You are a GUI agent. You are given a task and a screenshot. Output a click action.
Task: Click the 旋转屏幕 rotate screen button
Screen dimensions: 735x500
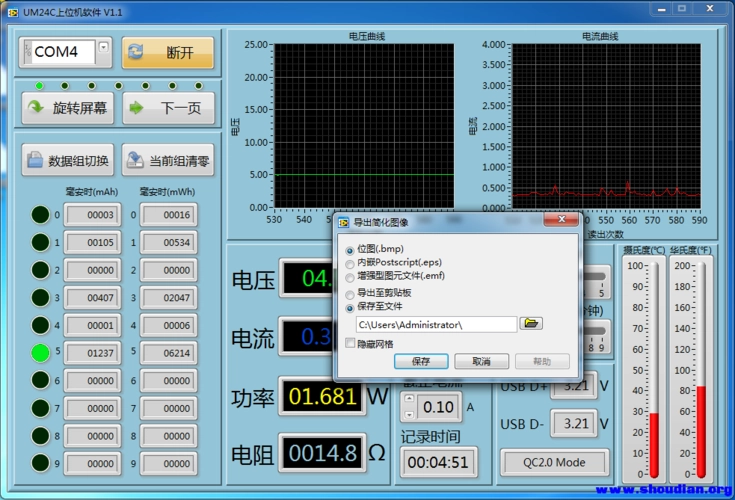[67, 108]
